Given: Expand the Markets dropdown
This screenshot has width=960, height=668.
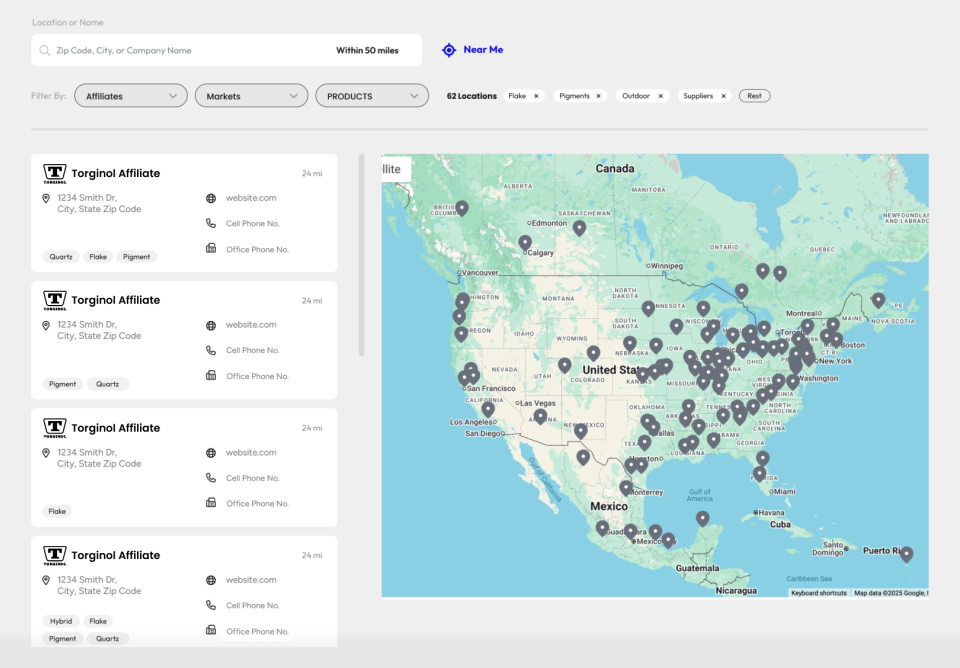Looking at the screenshot, I should pos(251,96).
